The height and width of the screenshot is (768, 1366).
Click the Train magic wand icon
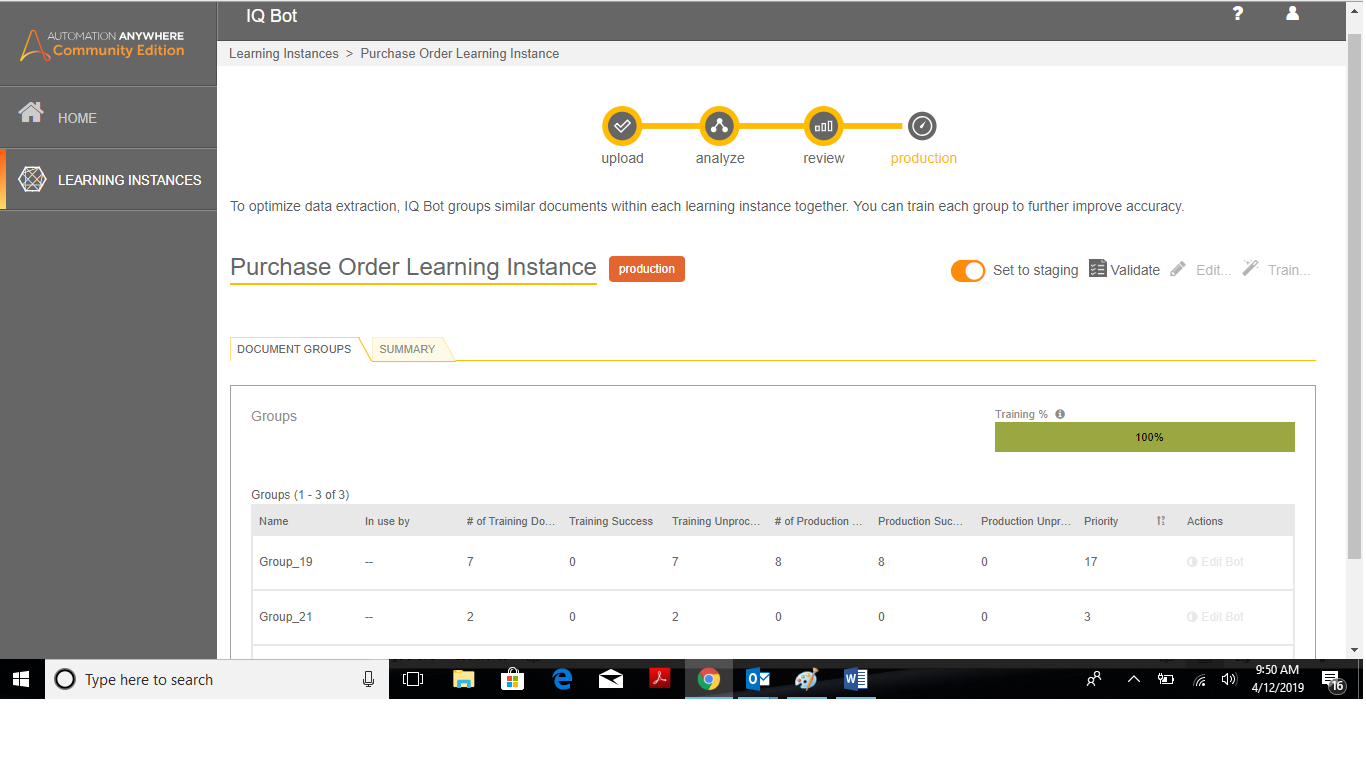(x=1250, y=268)
